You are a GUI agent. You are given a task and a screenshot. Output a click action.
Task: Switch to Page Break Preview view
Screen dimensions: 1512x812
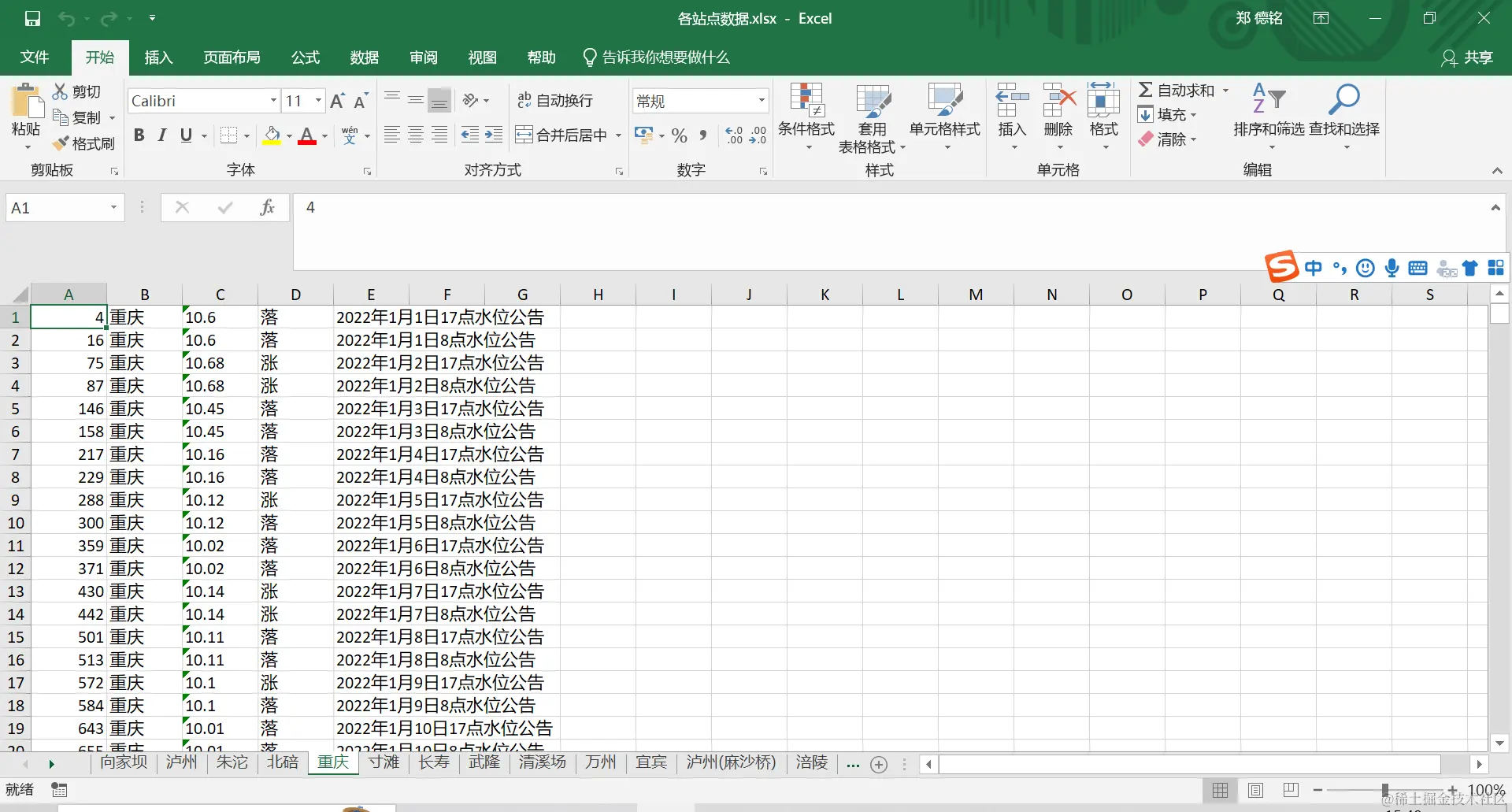click(x=1291, y=790)
